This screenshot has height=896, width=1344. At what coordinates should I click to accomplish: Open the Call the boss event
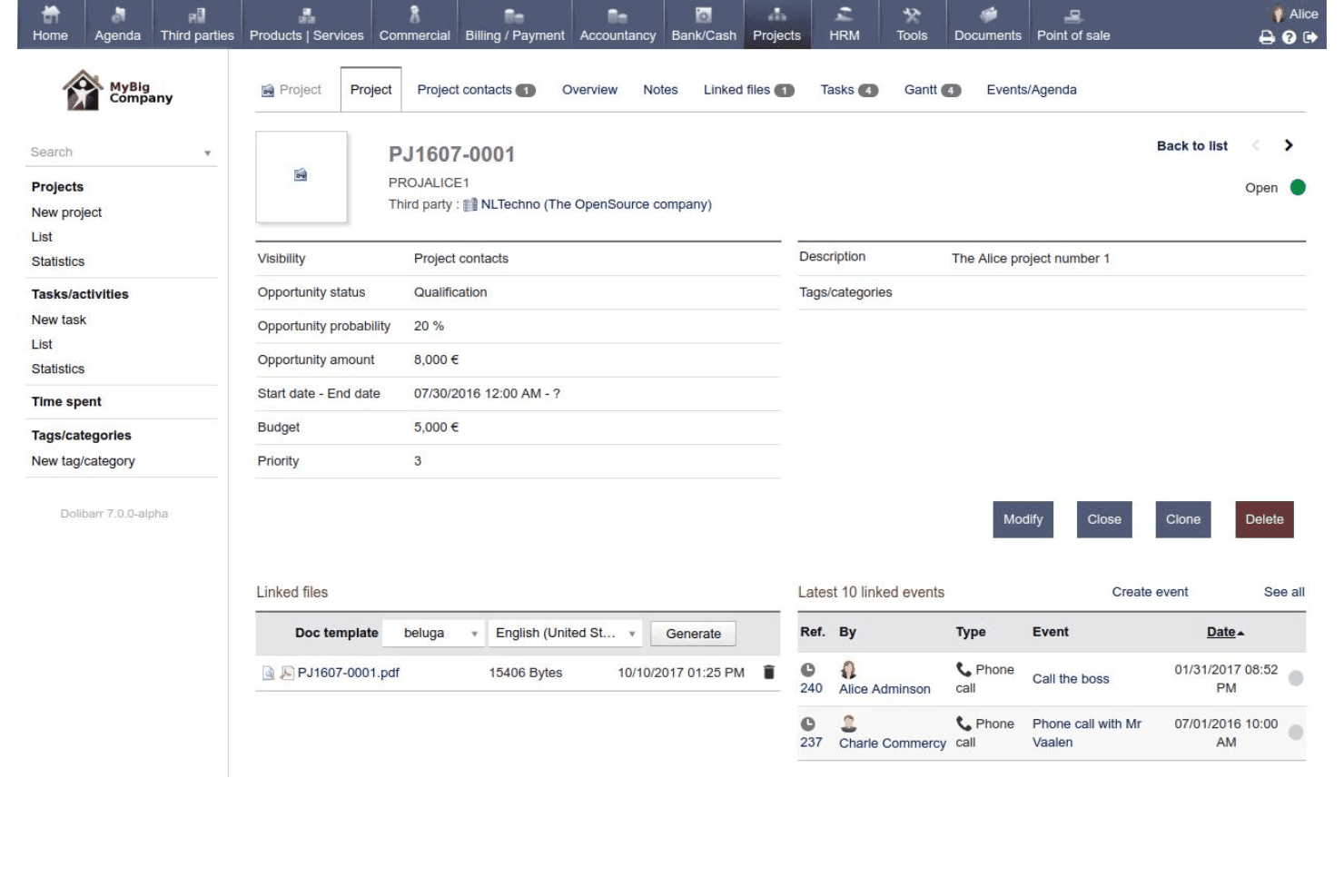coord(1071,679)
